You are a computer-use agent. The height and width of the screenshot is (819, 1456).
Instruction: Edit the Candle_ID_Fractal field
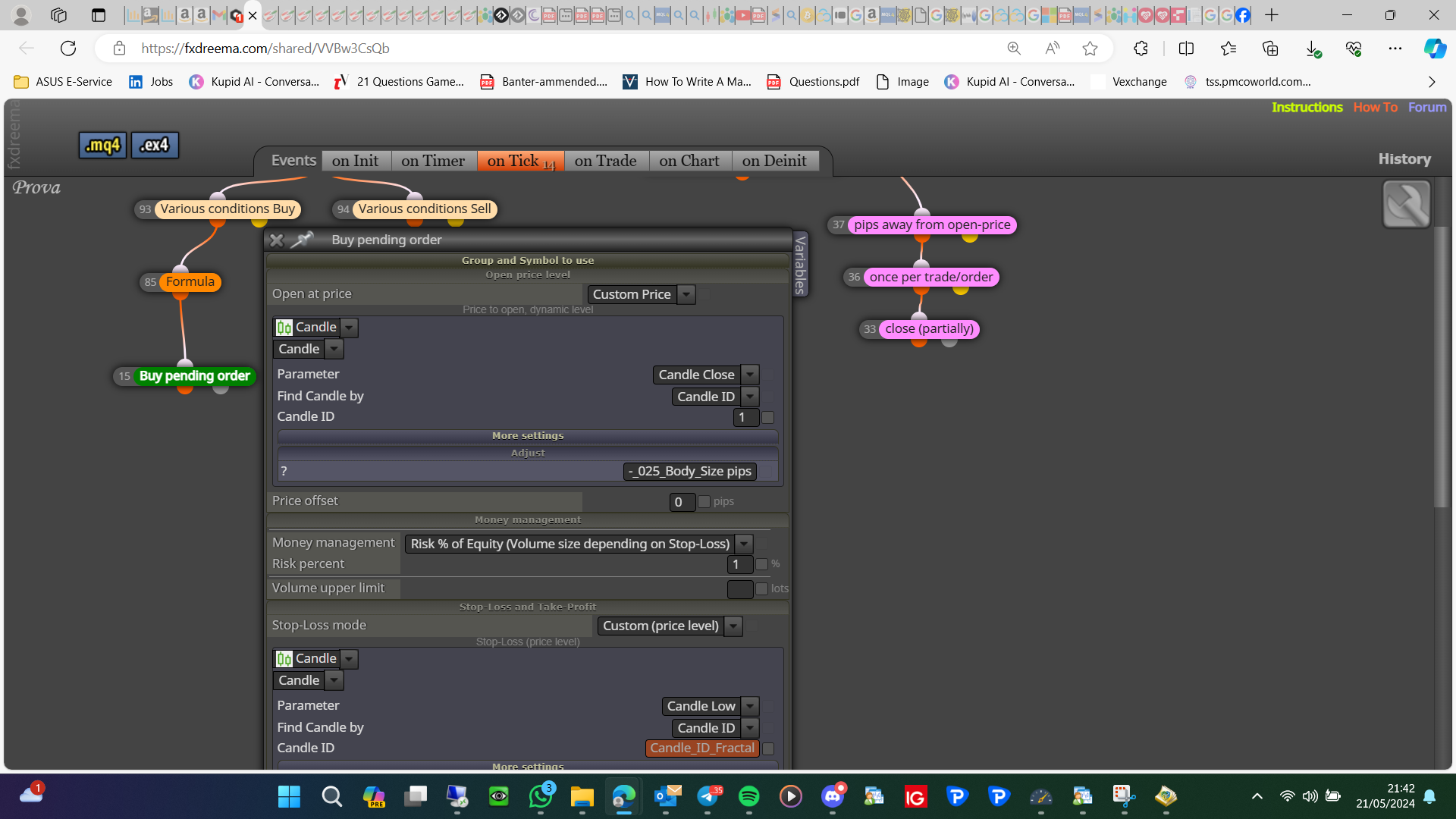coord(702,748)
